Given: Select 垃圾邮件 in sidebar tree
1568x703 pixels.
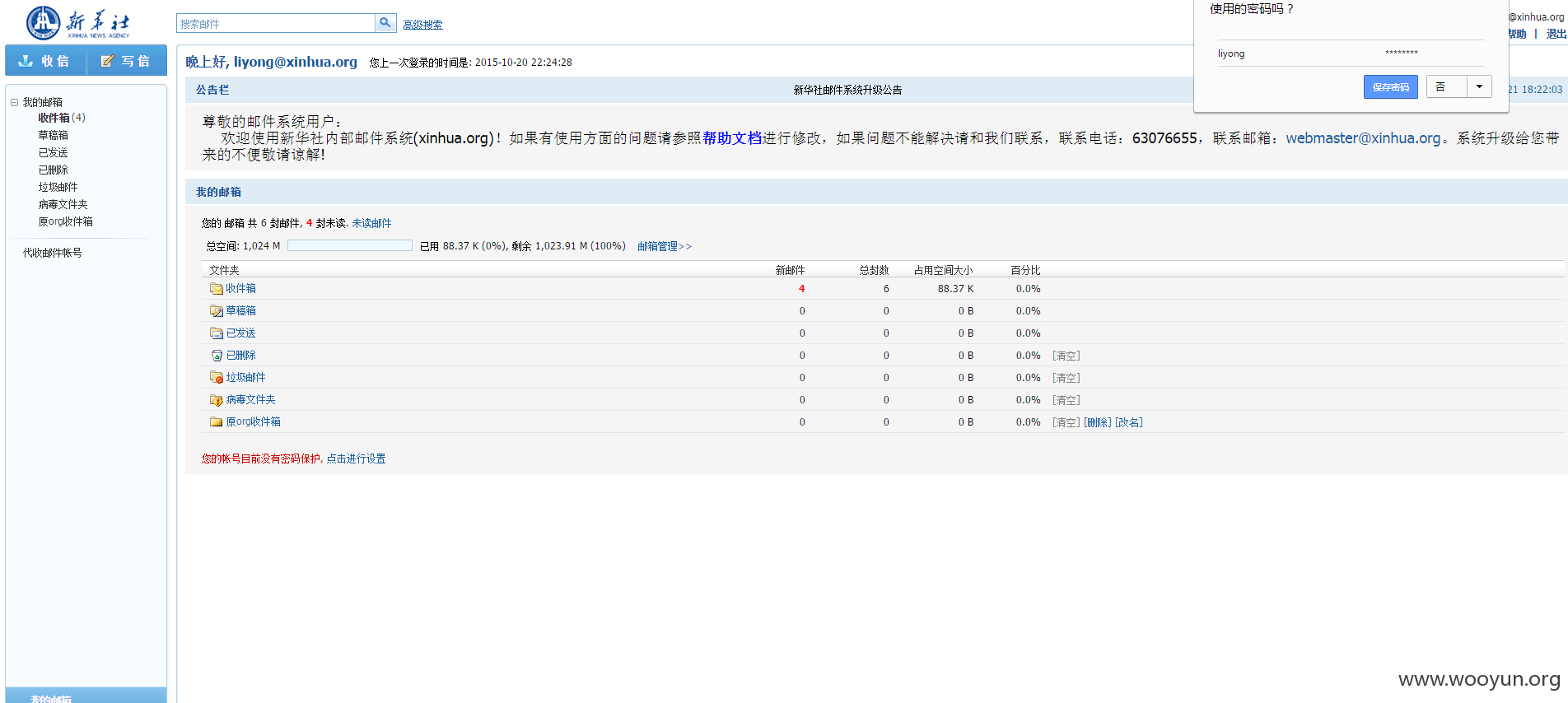Looking at the screenshot, I should pyautogui.click(x=58, y=187).
